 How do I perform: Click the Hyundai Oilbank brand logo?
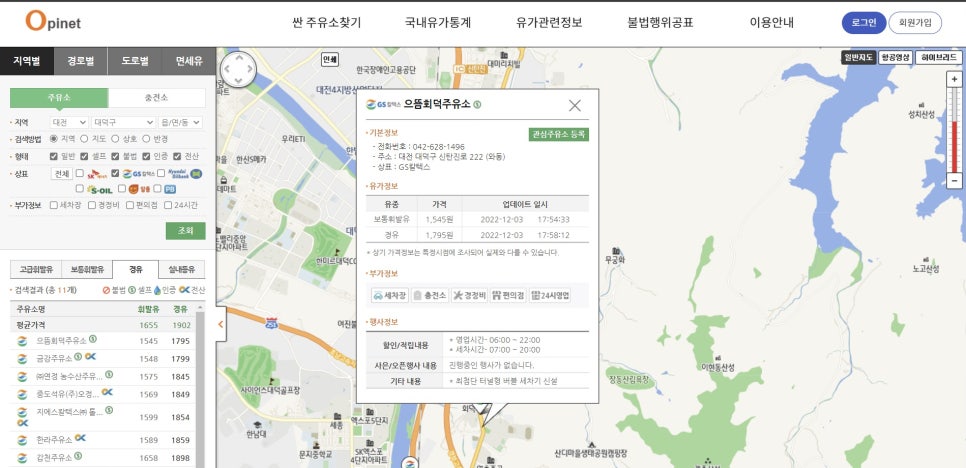tap(185, 174)
